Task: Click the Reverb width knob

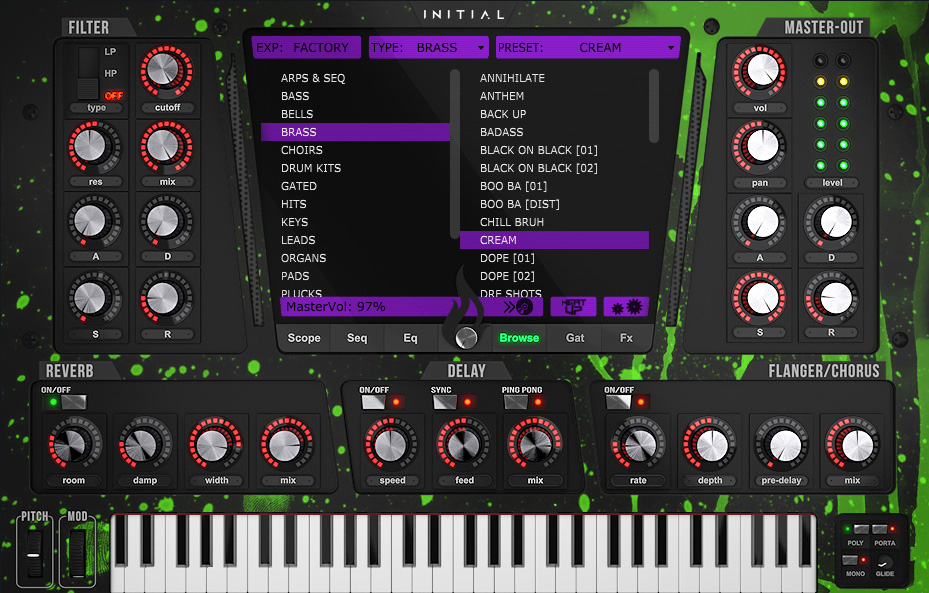Action: [x=216, y=444]
